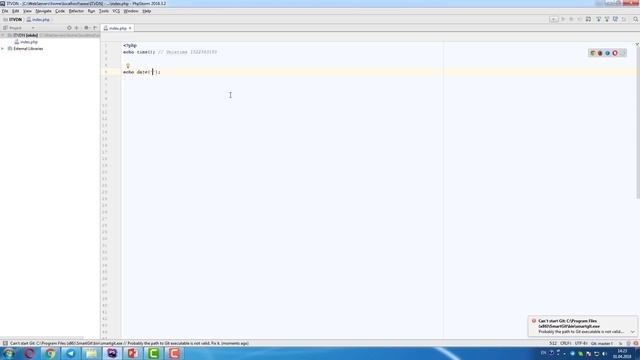Change UTF-8 file encoding in status bar

point(581,343)
